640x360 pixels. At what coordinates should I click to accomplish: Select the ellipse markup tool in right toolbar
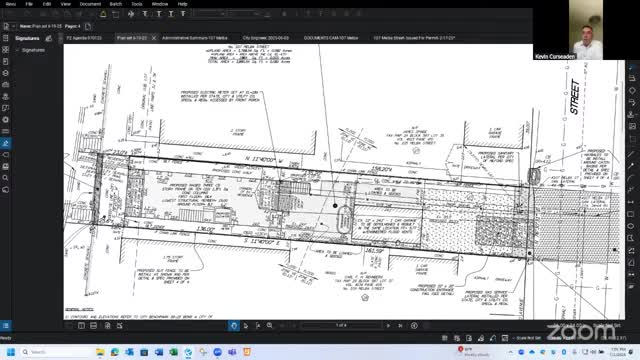631,226
